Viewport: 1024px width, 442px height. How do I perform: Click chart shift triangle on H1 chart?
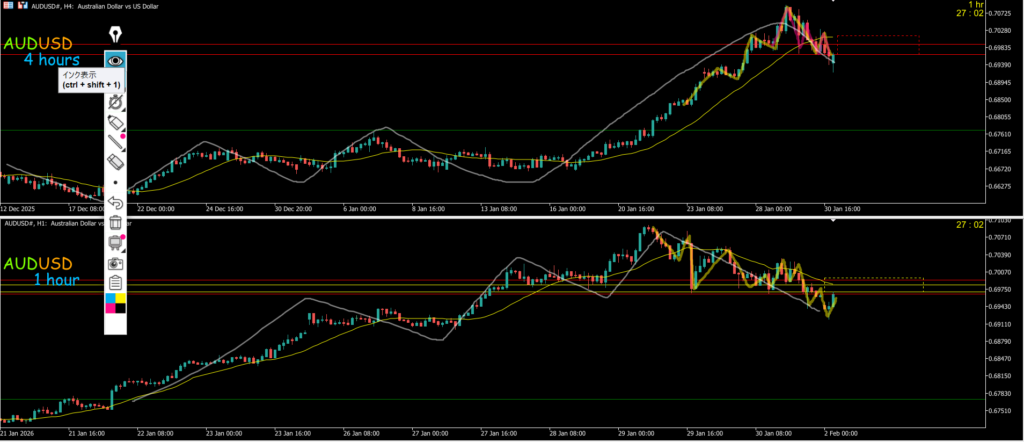(833, 219)
